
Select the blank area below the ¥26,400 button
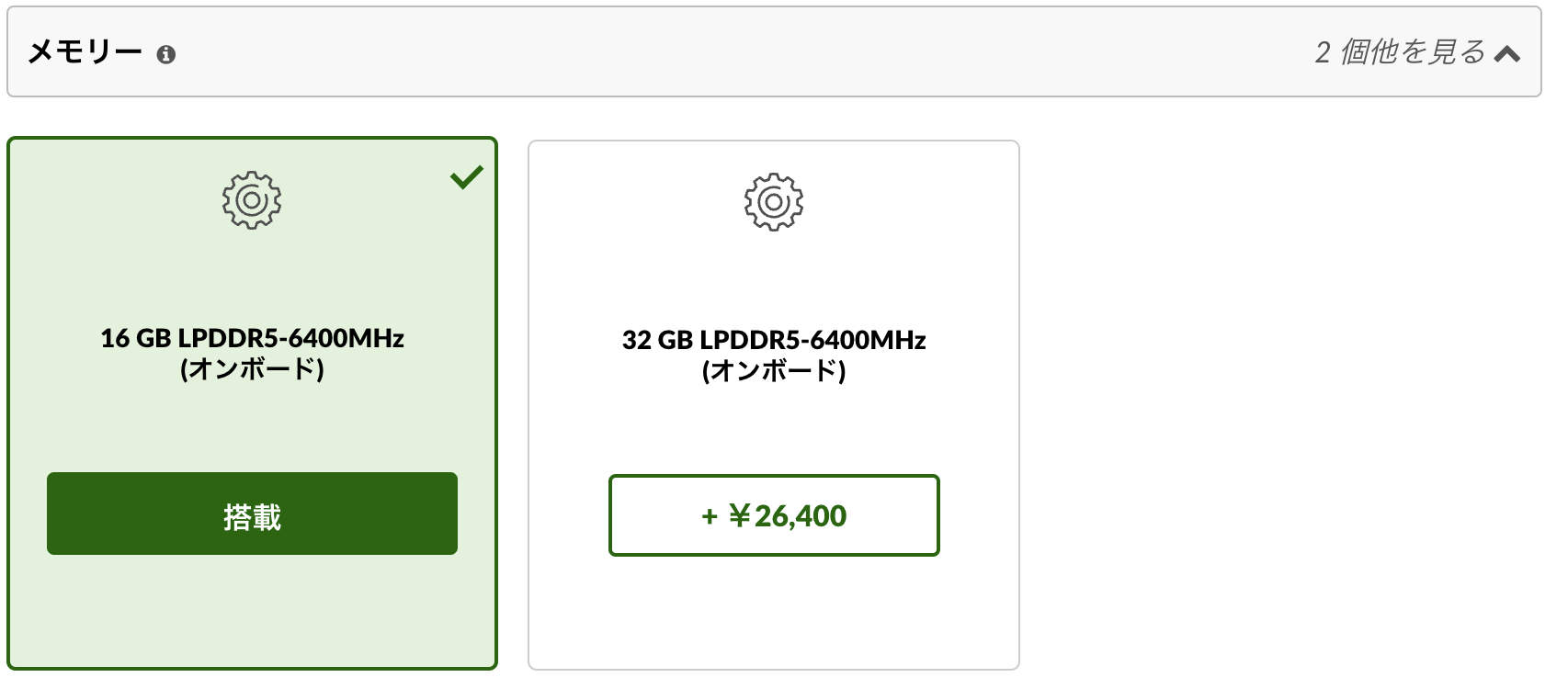[x=774, y=613]
